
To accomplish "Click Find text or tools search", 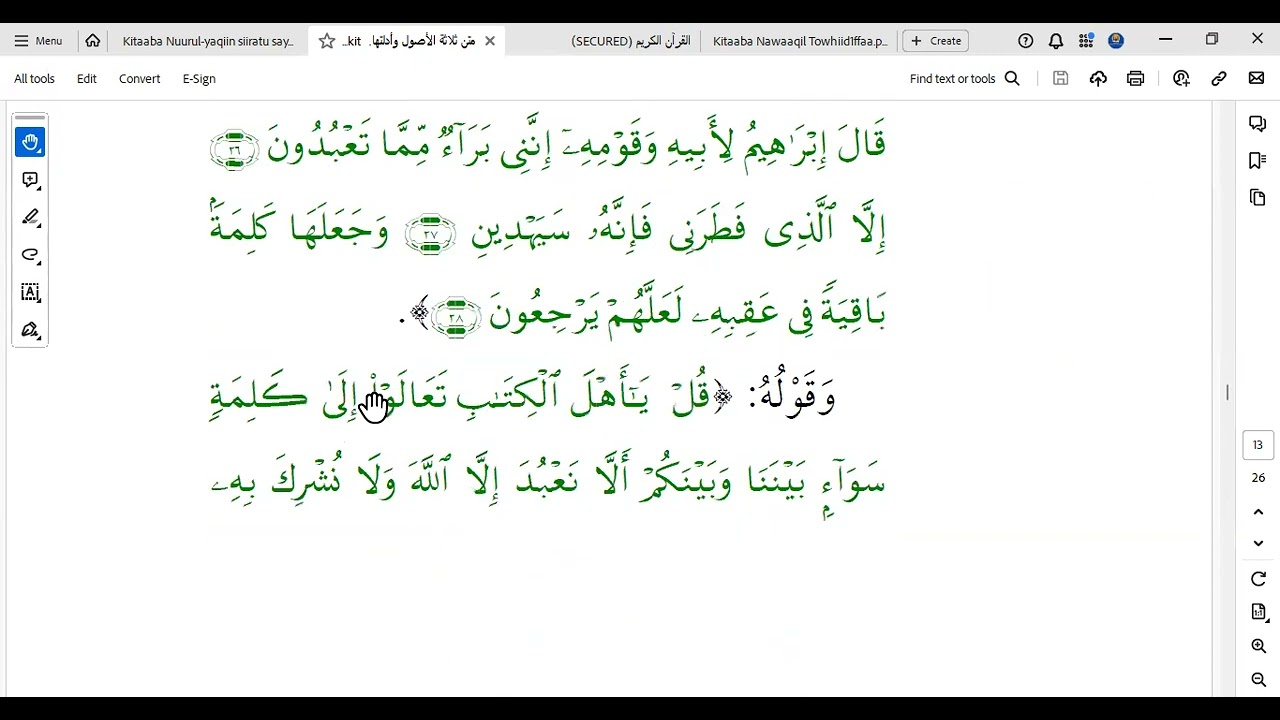I will click(x=965, y=78).
